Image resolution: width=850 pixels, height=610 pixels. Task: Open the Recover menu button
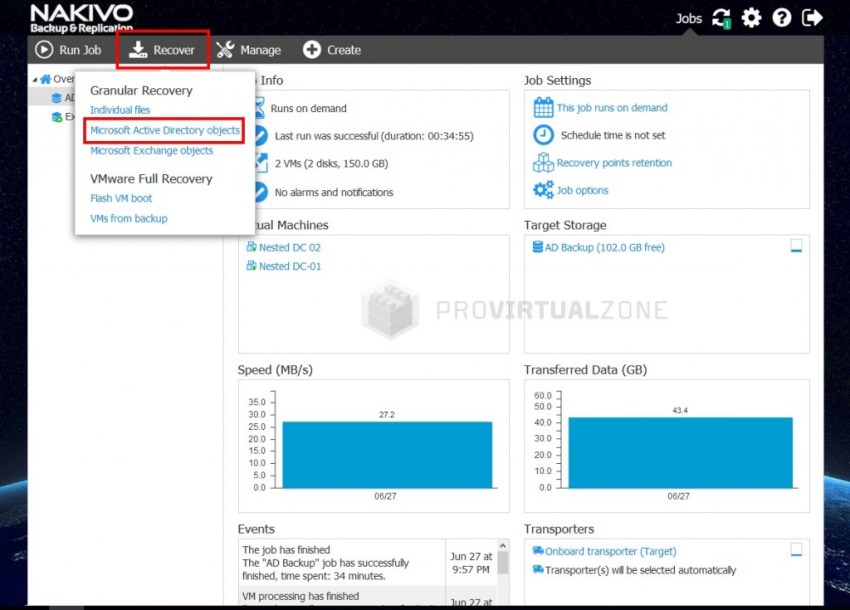162,50
